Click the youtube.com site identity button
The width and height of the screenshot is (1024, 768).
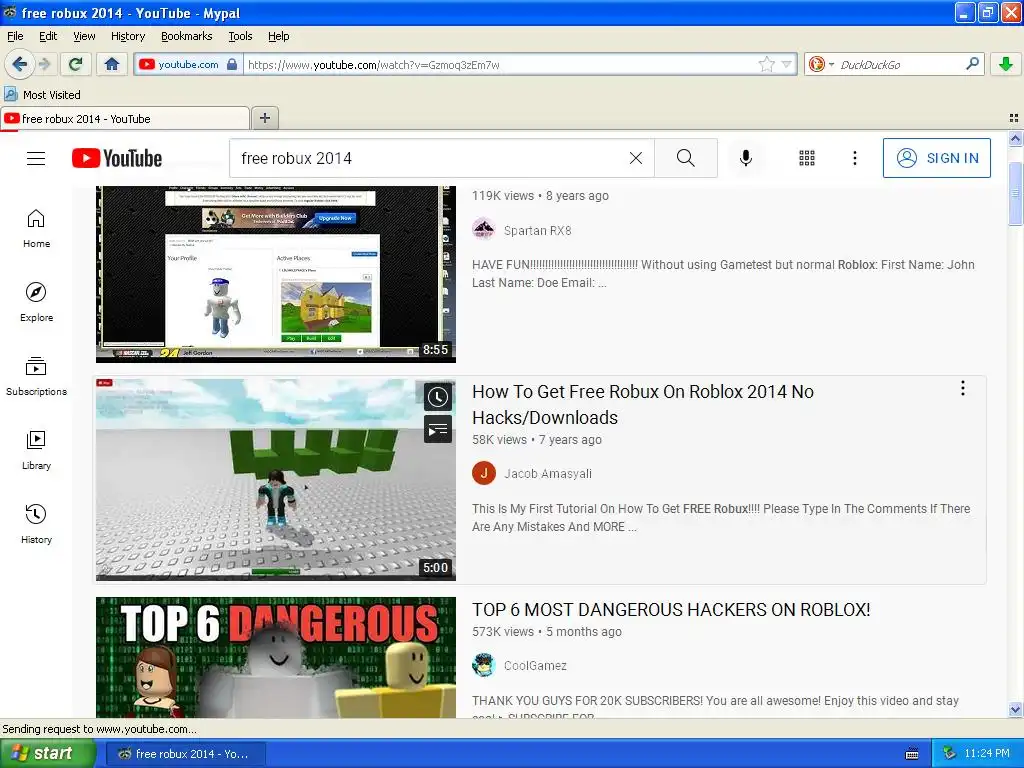188,64
